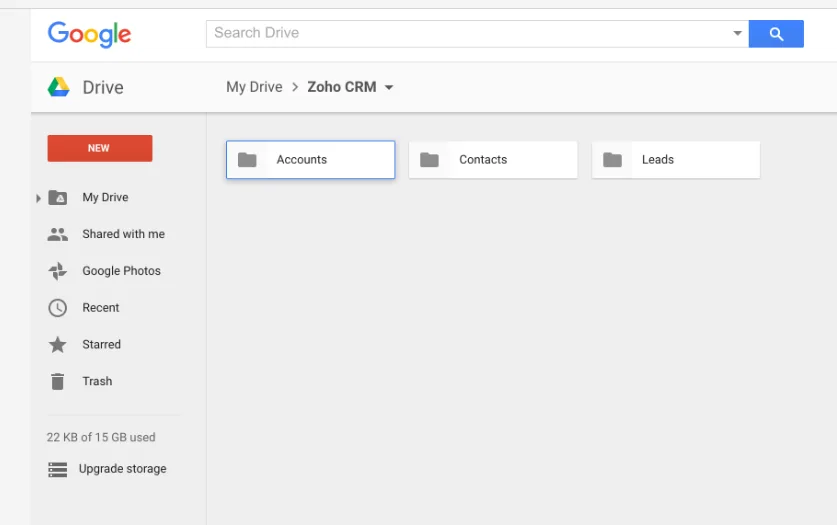Click the Upgrade storage stack icon

click(x=58, y=470)
